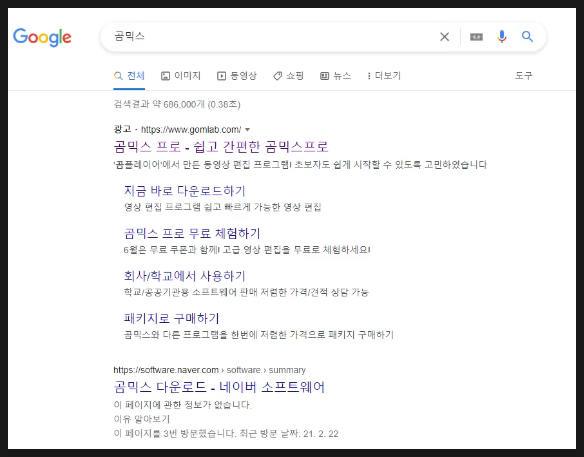Click the 광고 label before gomlab URL

point(123,129)
